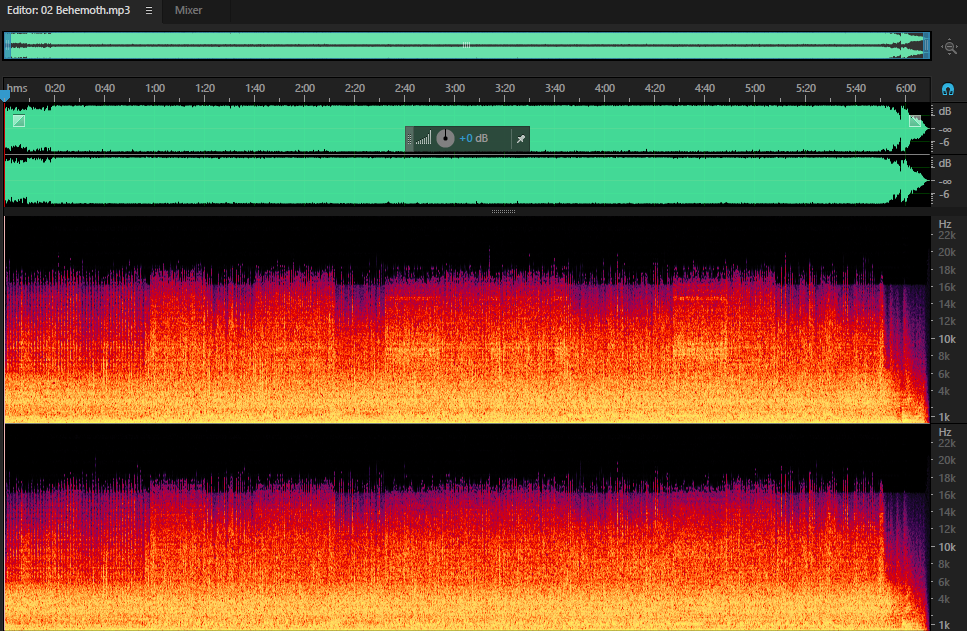Click the 4:00 mark on the timeline ruler
The width and height of the screenshot is (967, 631).
(604, 88)
